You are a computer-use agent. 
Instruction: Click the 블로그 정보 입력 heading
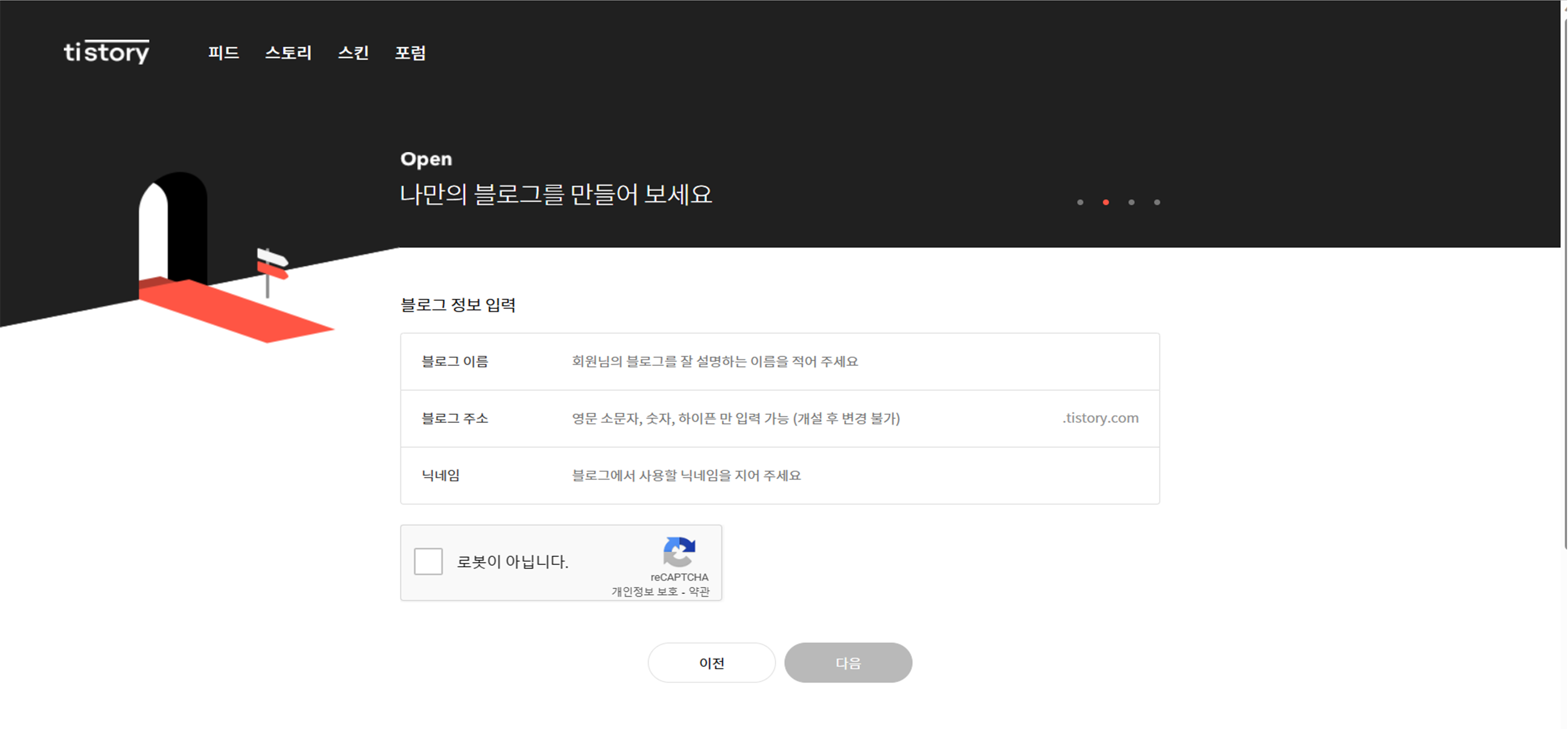pyautogui.click(x=458, y=304)
